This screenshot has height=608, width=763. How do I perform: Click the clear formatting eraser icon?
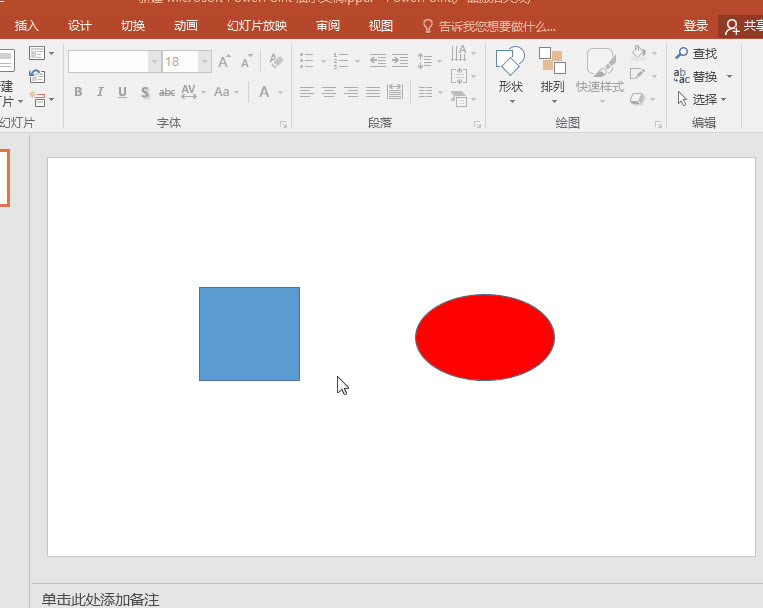pos(276,62)
